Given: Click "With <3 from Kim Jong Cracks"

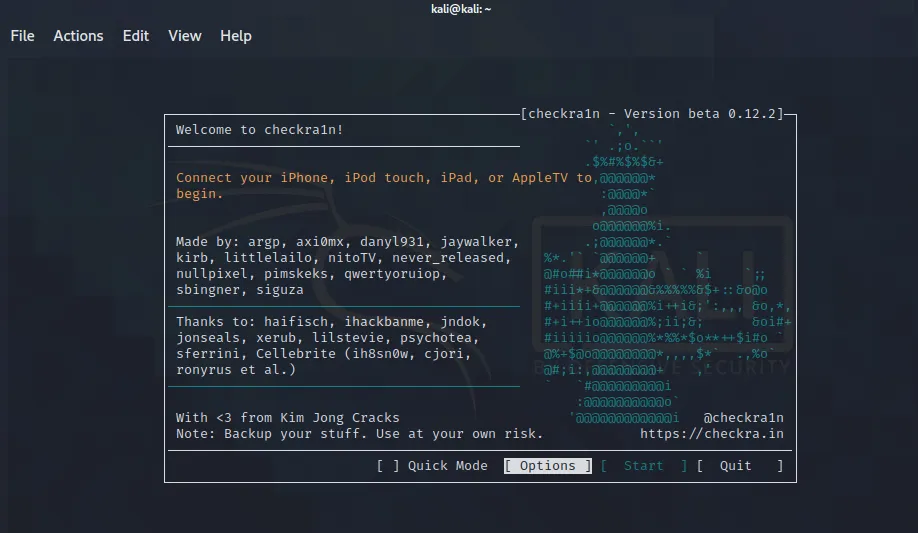Looking at the screenshot, I should (287, 418).
